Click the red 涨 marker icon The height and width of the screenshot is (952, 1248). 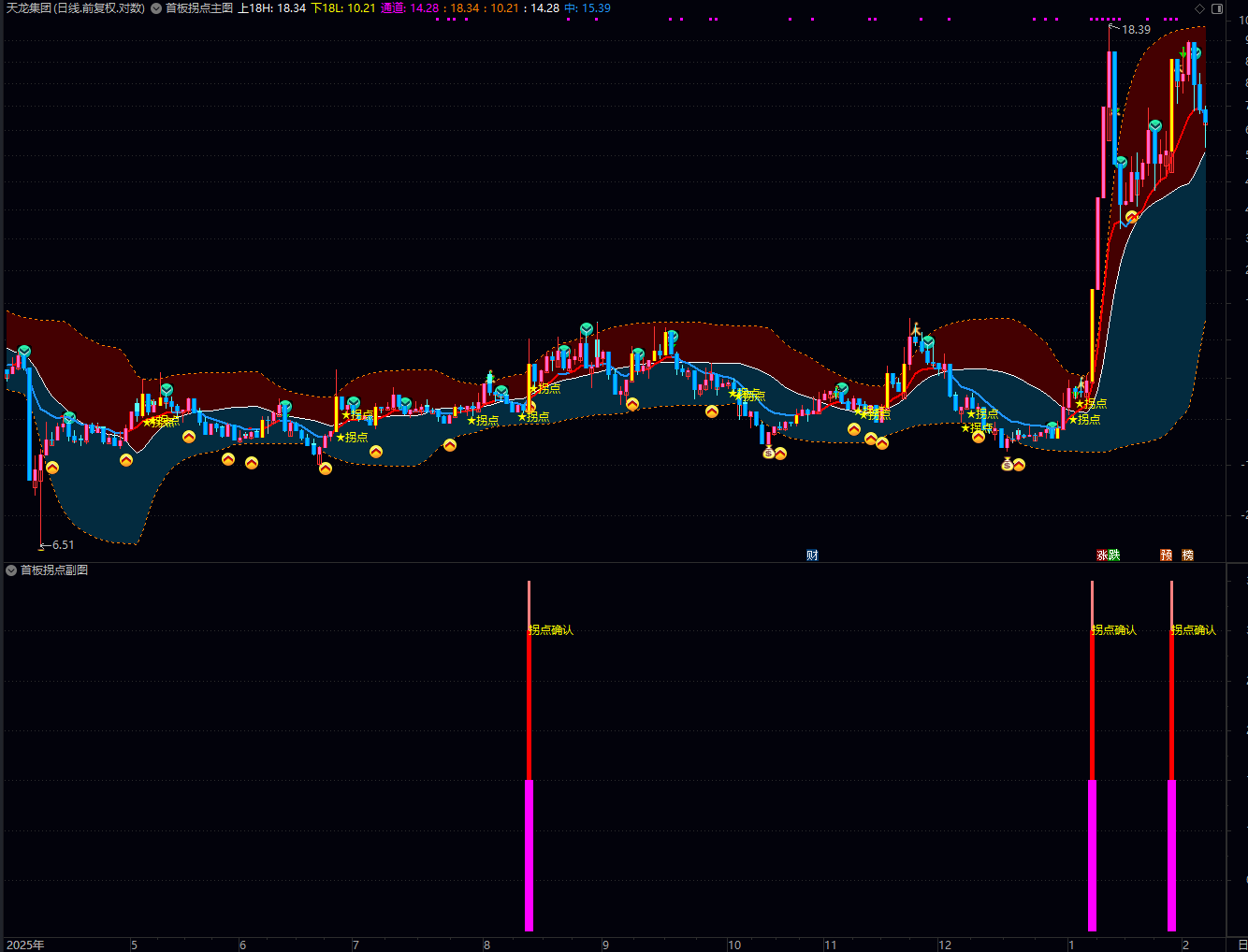coord(1102,555)
